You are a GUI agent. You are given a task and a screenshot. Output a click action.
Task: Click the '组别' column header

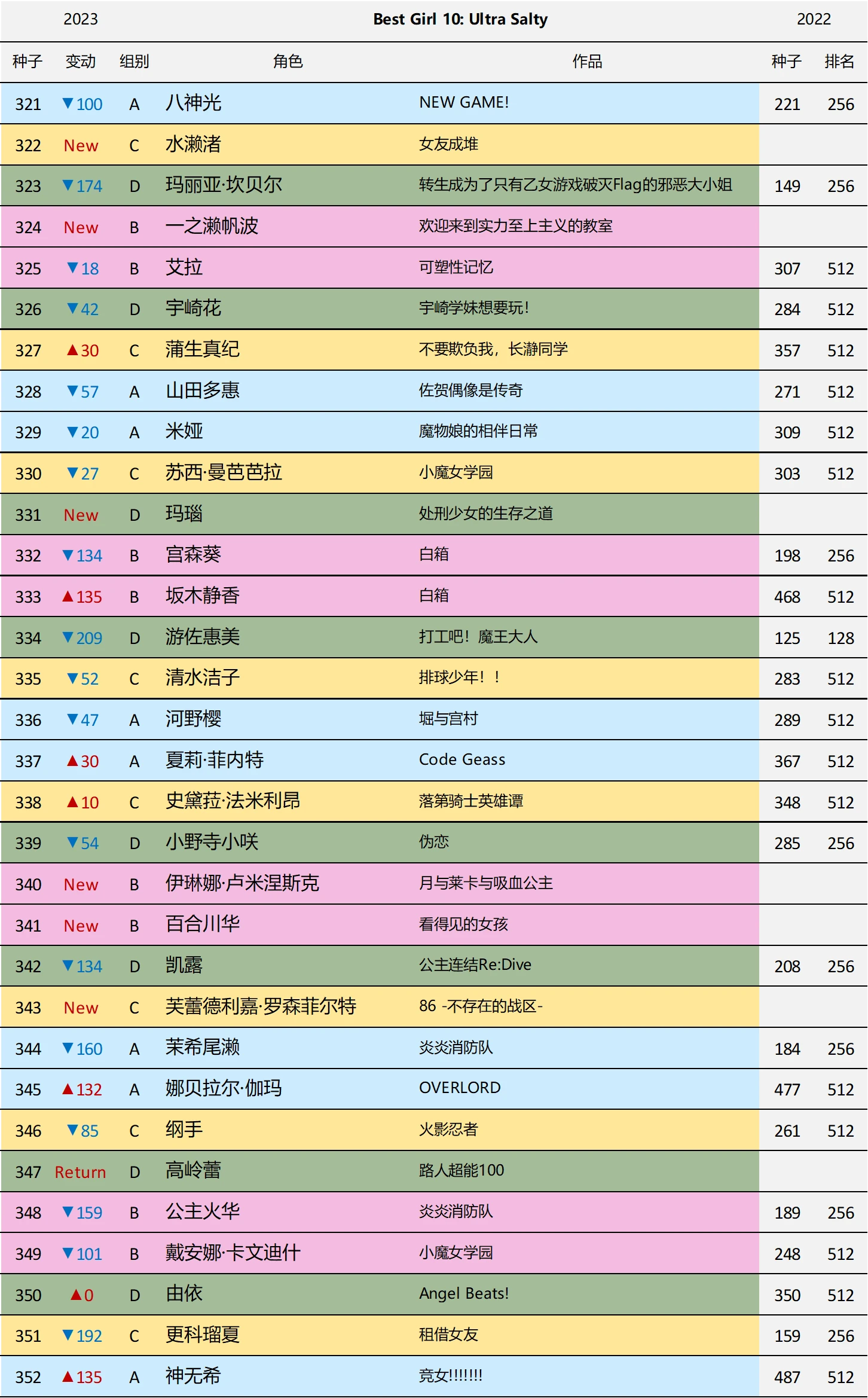pos(135,62)
